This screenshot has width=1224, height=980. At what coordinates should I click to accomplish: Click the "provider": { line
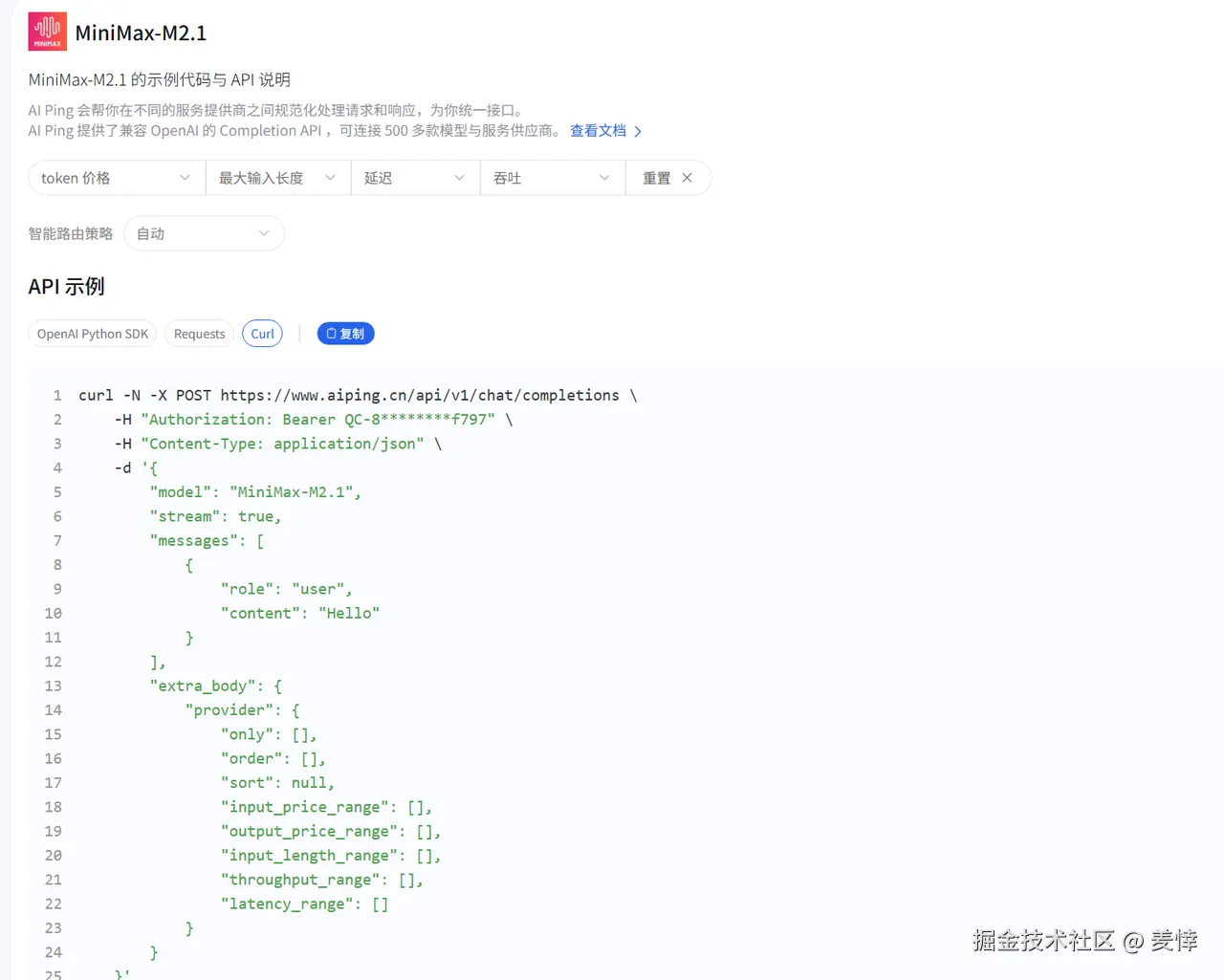coord(242,710)
